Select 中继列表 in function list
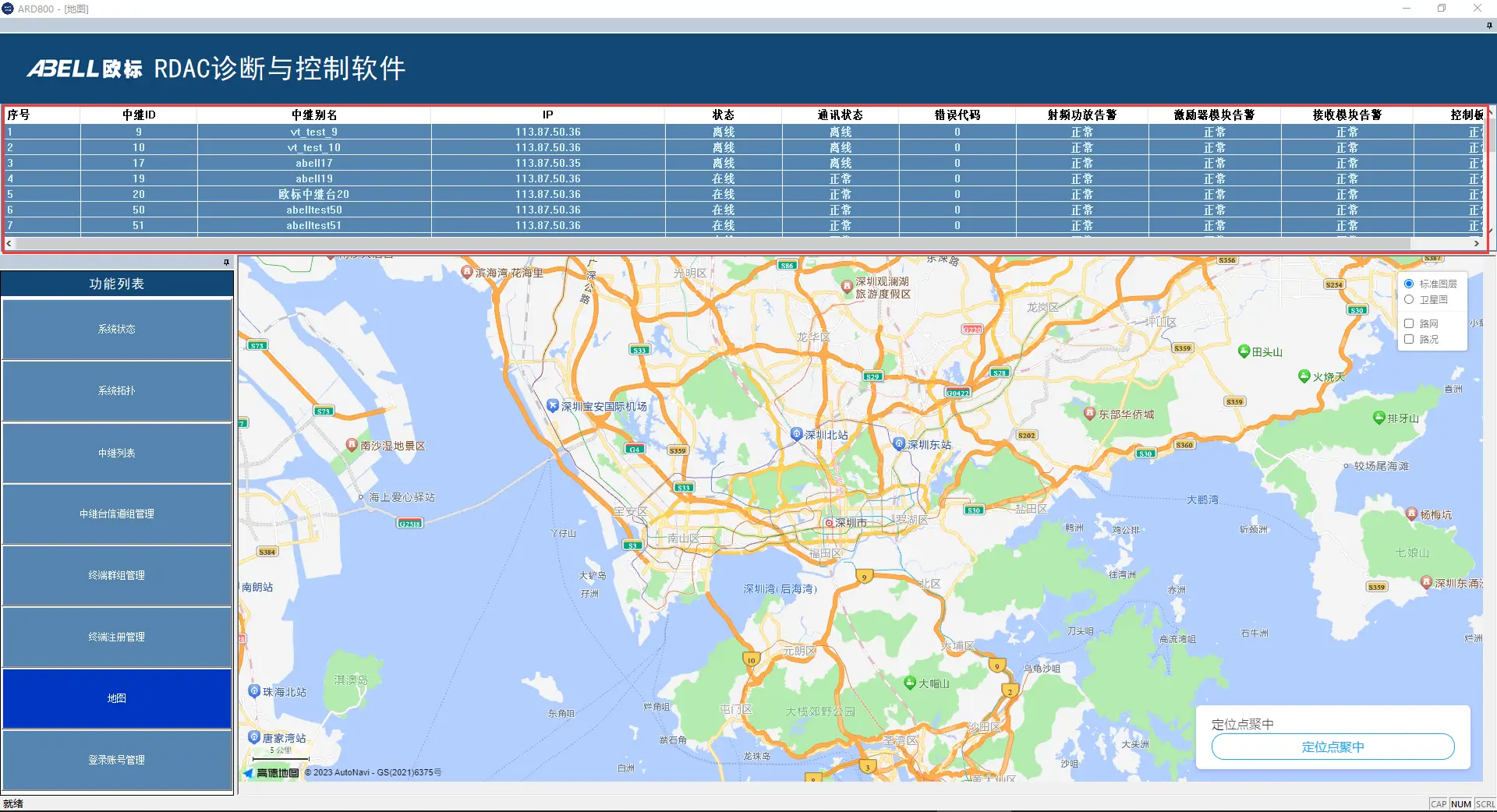This screenshot has height=812, width=1497. [x=117, y=453]
